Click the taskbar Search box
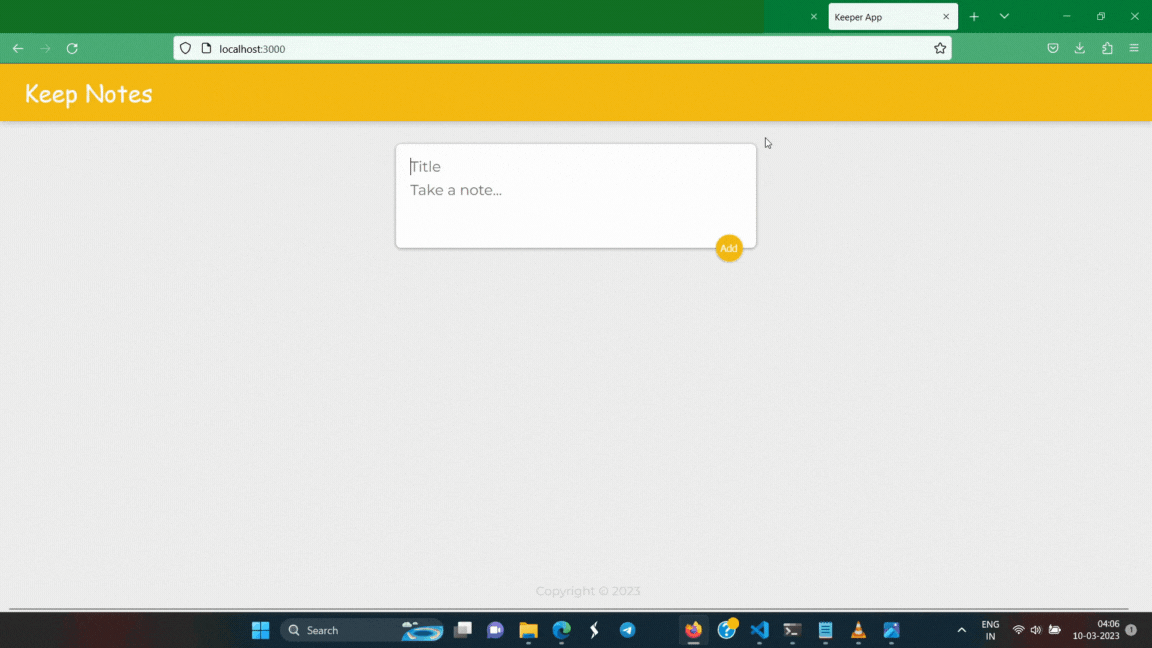This screenshot has width=1152, height=648. (x=362, y=630)
